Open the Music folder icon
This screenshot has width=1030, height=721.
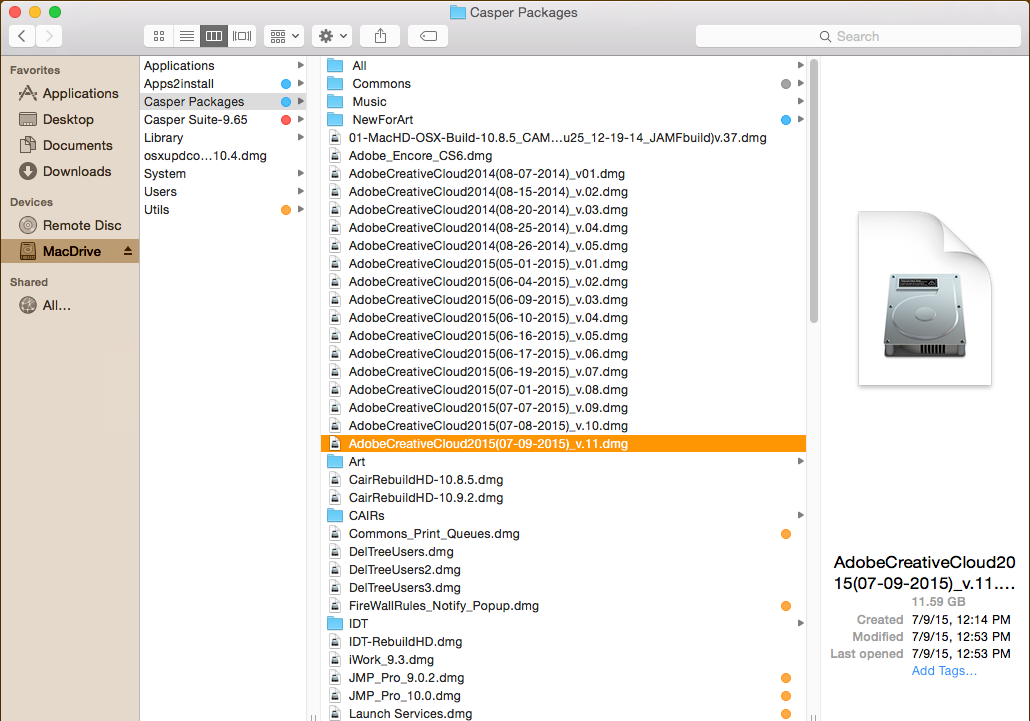click(335, 101)
